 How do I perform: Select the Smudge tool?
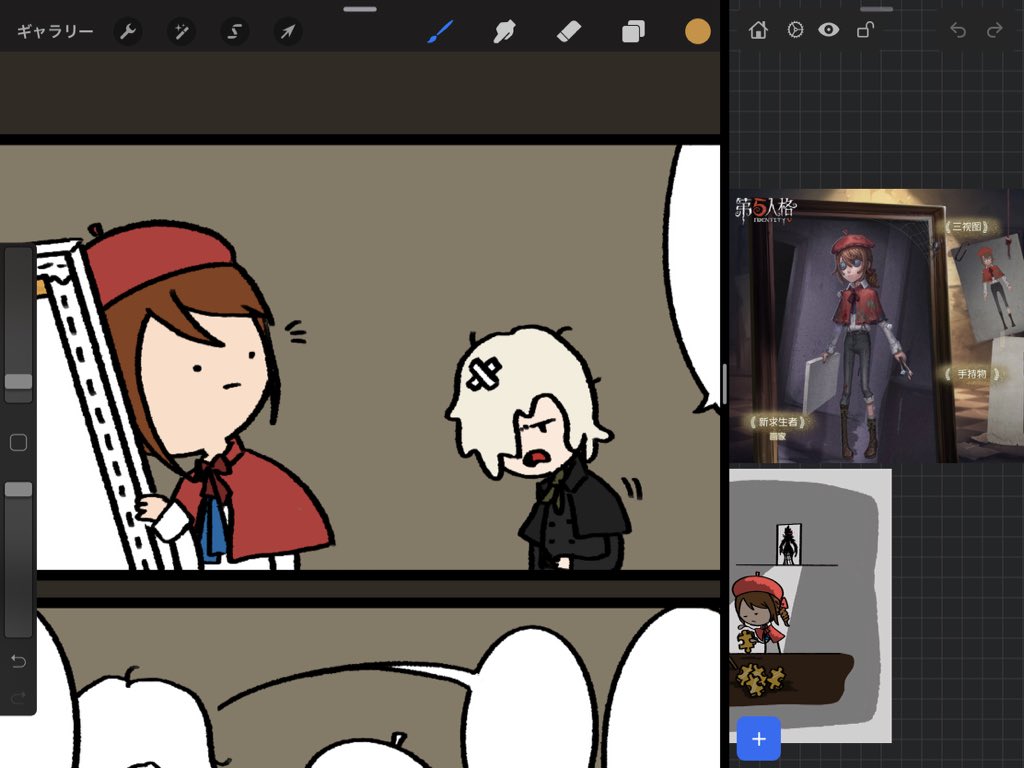[504, 31]
